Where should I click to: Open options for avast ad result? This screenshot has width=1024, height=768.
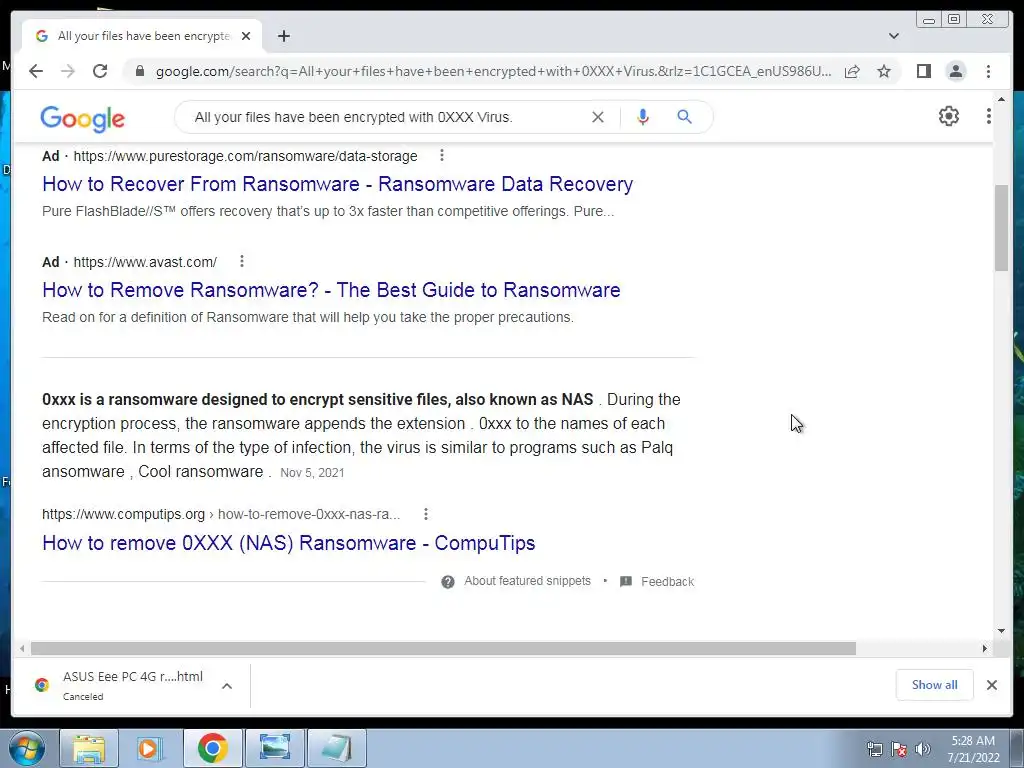tap(242, 261)
